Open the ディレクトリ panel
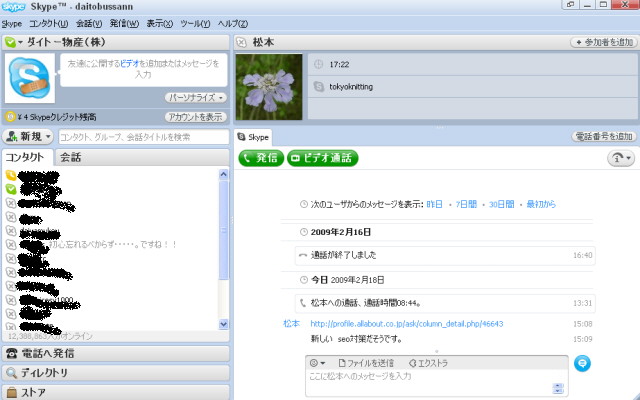 (x=116, y=373)
